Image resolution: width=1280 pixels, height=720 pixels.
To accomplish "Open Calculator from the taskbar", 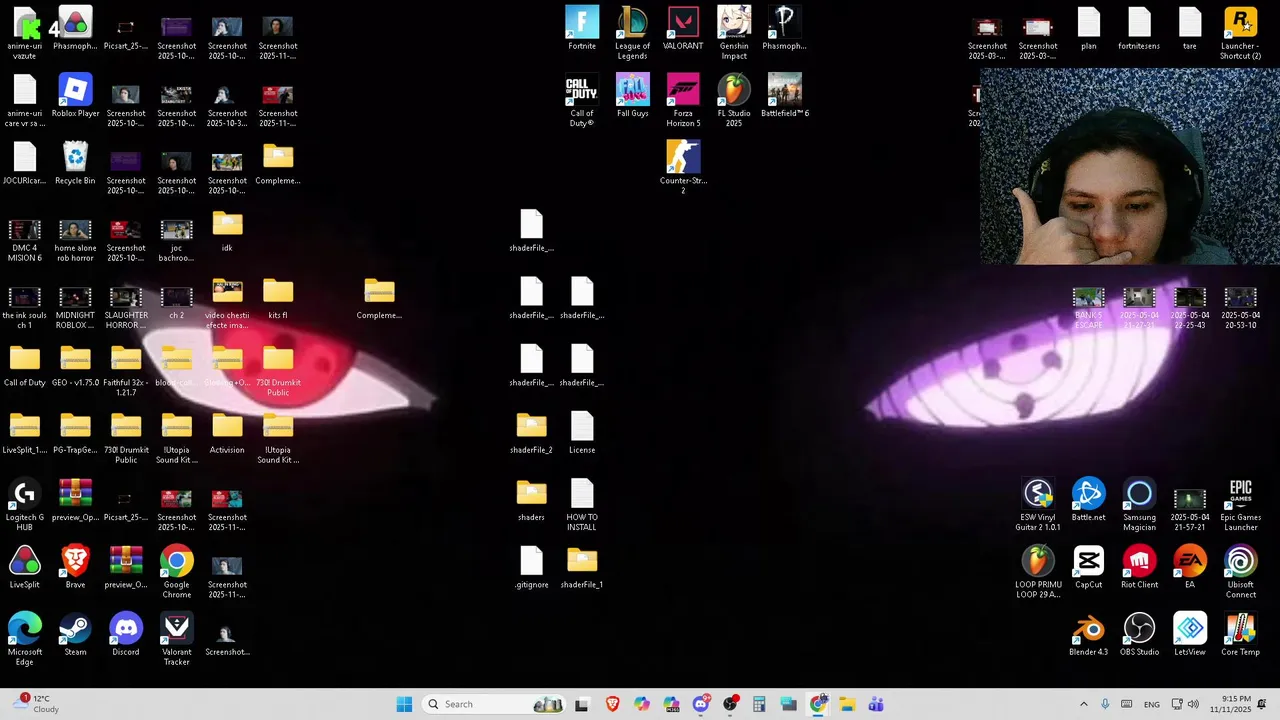I will [x=759, y=704].
